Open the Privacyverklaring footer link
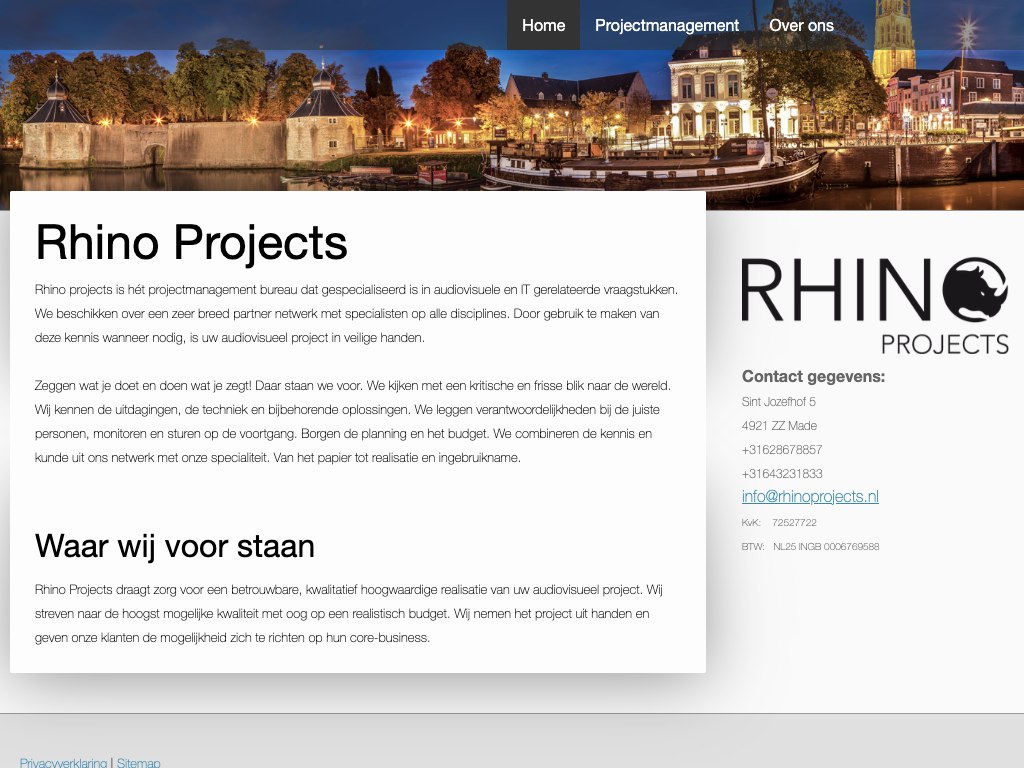Viewport: 1024px width, 768px height. (x=63, y=763)
